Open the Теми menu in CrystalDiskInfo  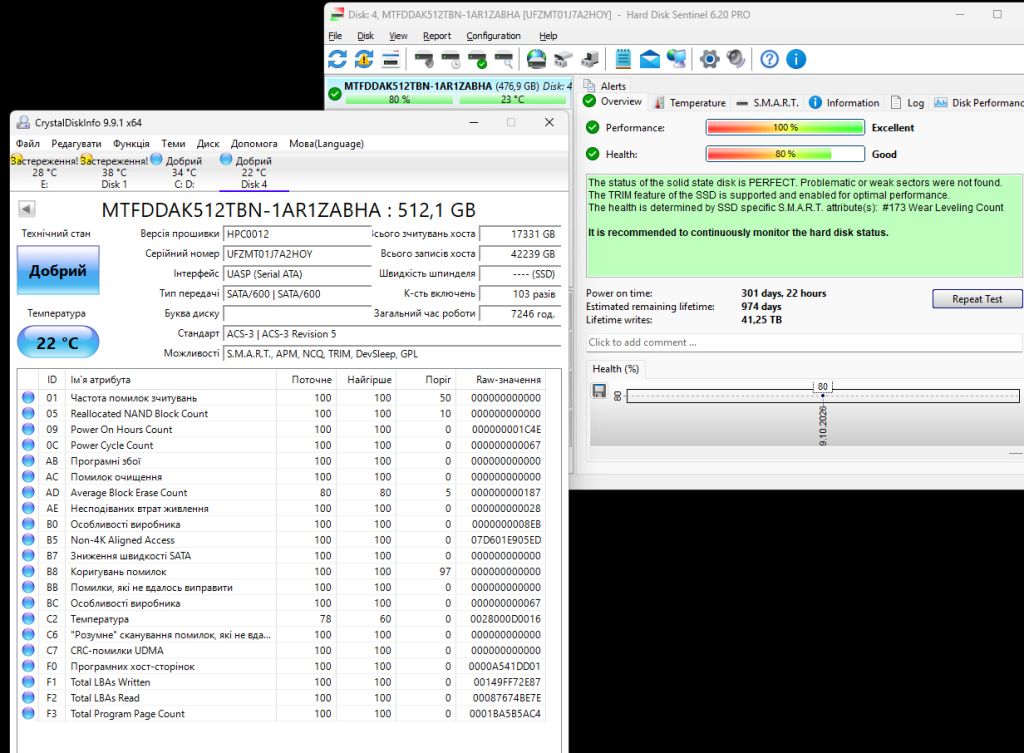[173, 144]
